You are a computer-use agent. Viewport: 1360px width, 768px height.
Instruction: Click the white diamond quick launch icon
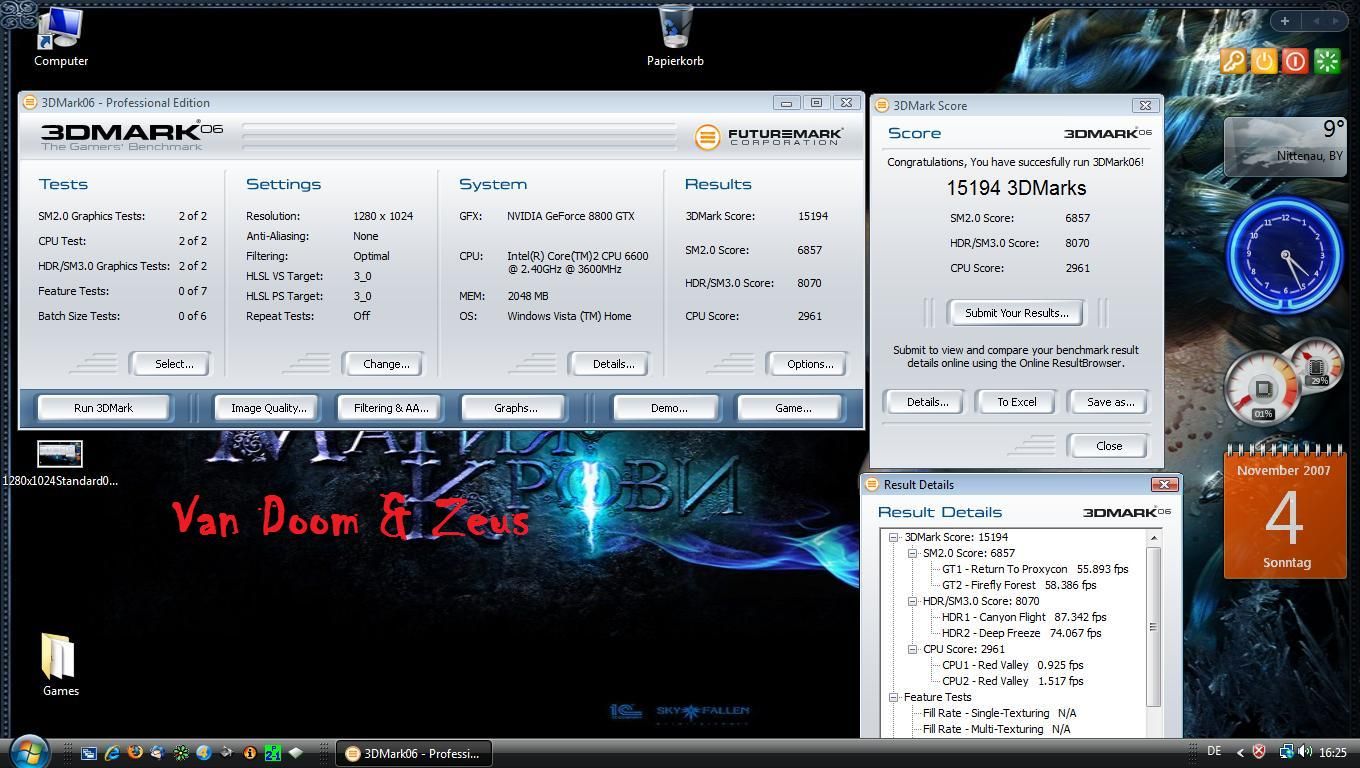point(296,752)
